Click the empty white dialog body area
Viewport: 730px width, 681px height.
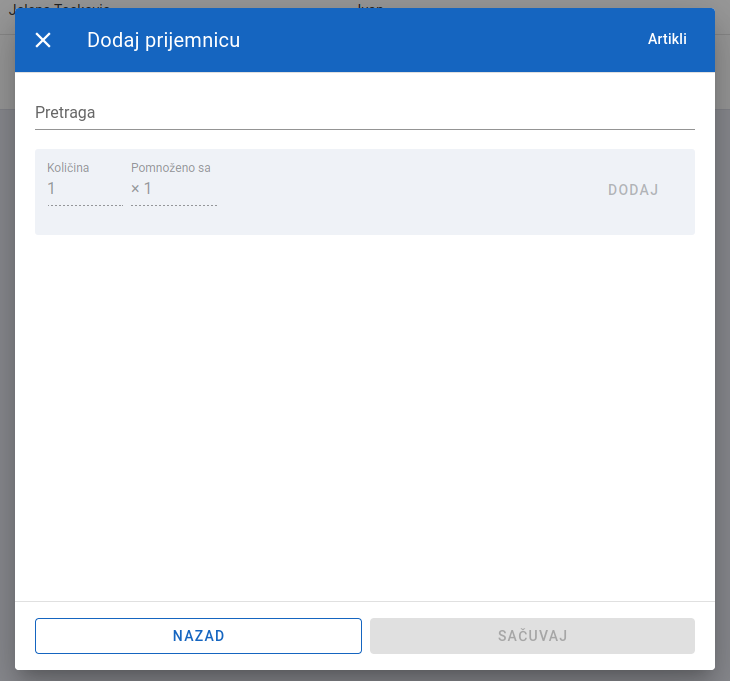[x=365, y=414]
